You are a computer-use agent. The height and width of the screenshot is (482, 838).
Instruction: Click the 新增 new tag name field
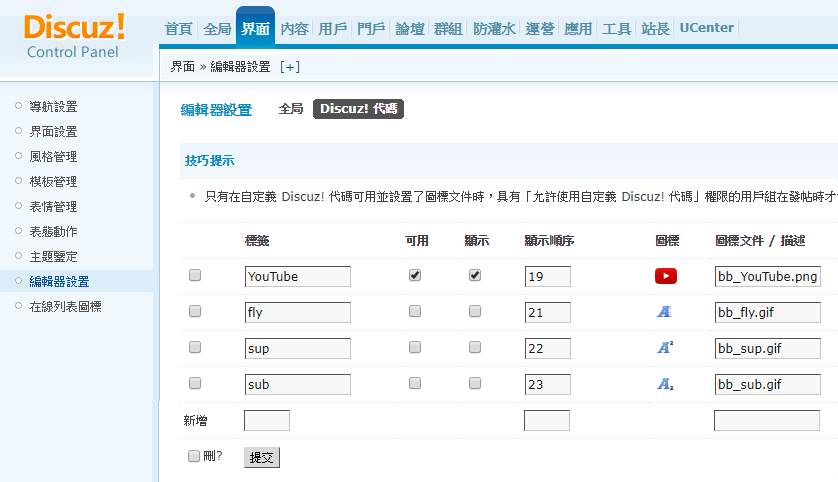point(267,421)
